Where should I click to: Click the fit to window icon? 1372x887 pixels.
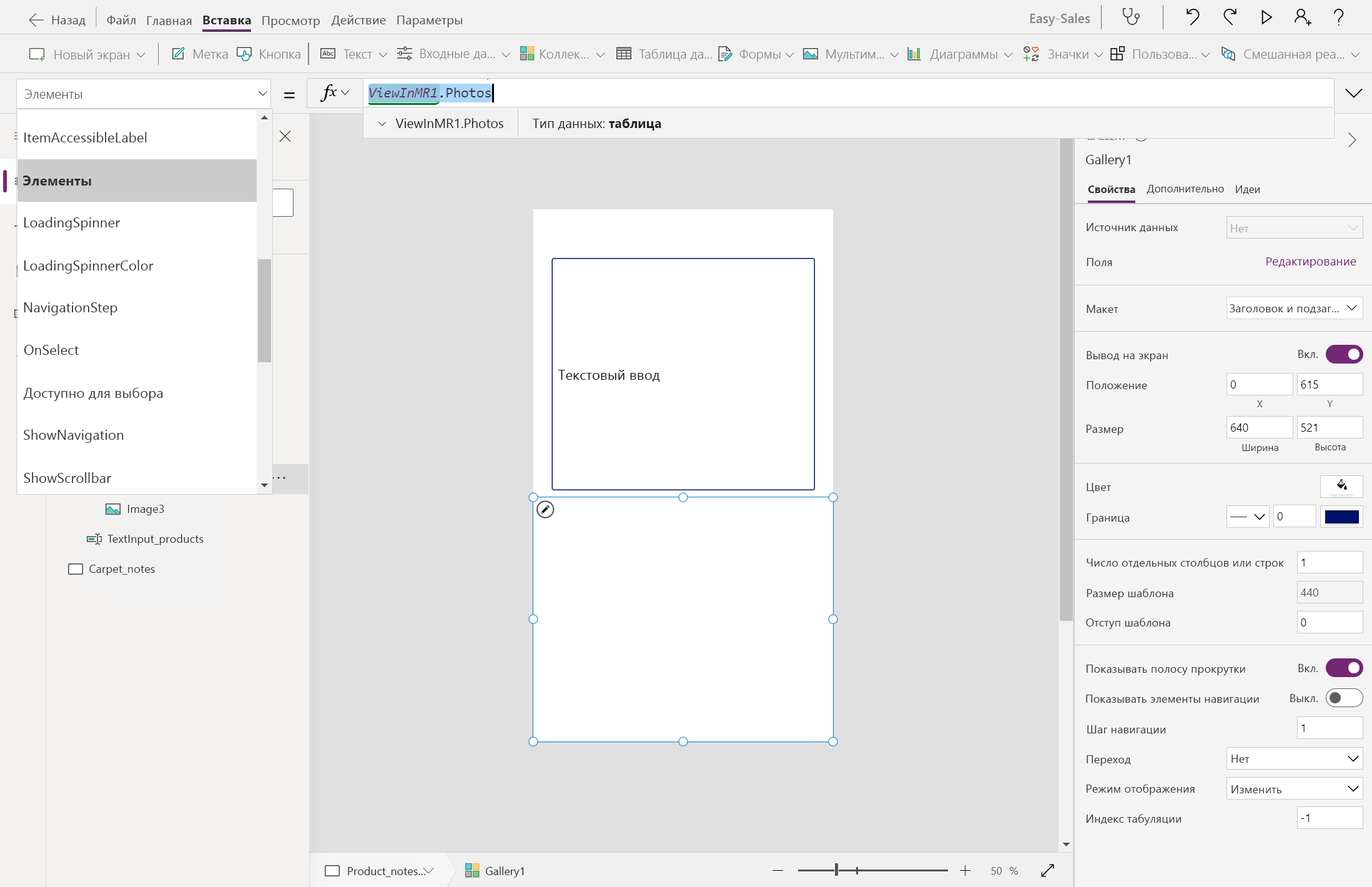[1047, 870]
